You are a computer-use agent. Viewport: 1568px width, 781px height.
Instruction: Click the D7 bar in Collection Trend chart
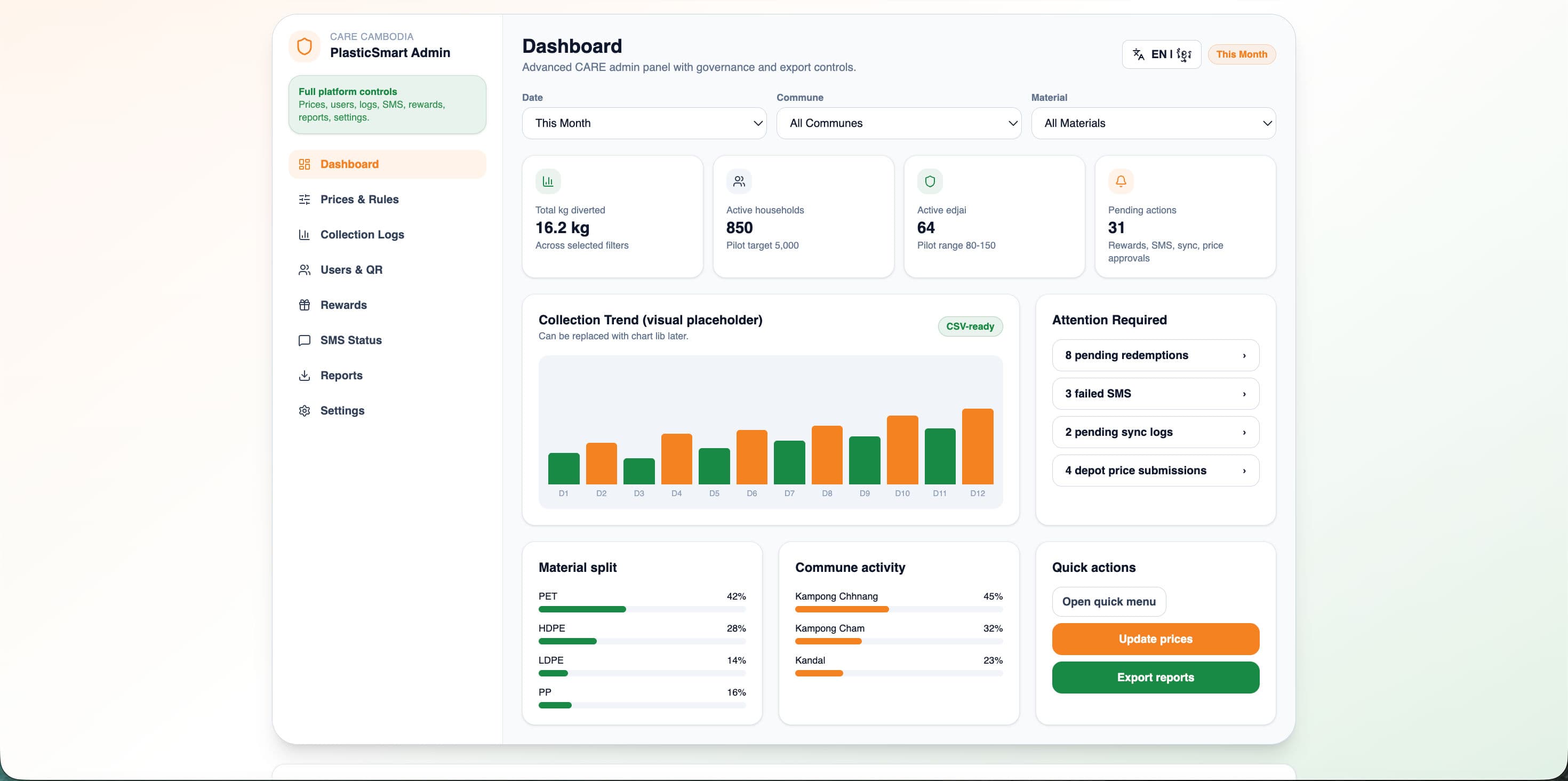789,463
